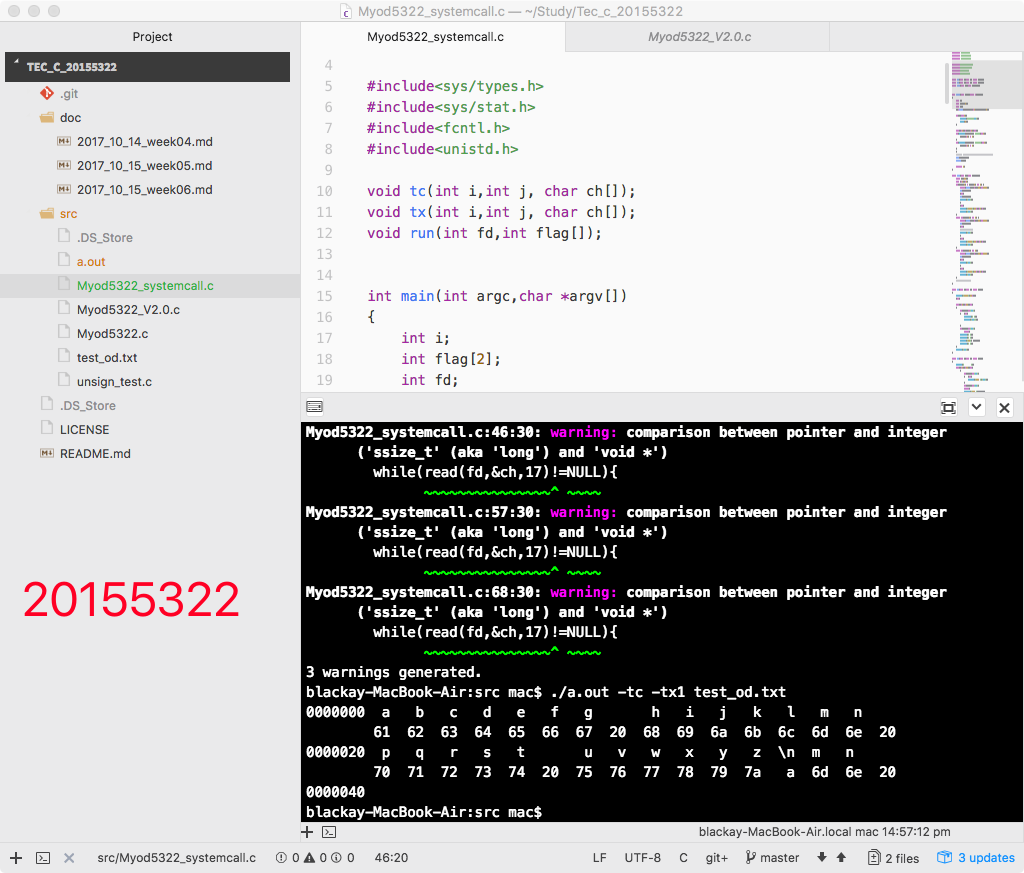Open Myod5322_V2.0.c from project tree
1024x873 pixels.
coord(128,310)
